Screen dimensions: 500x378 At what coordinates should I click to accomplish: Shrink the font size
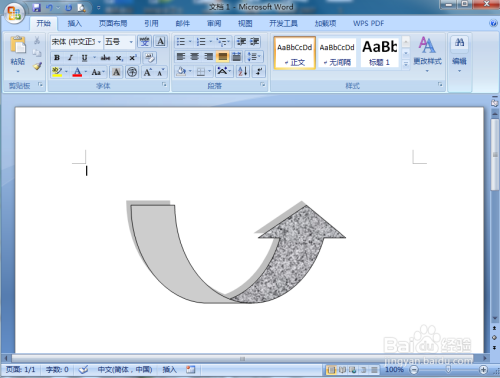[161, 72]
